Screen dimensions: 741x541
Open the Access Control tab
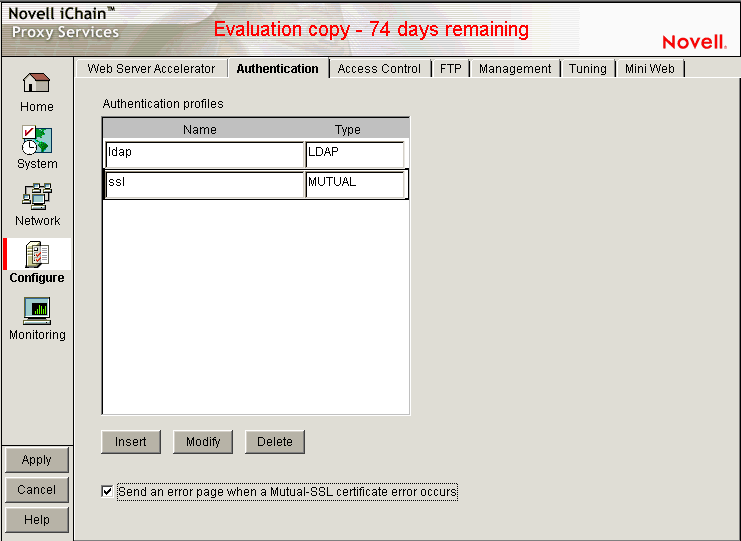pos(379,69)
